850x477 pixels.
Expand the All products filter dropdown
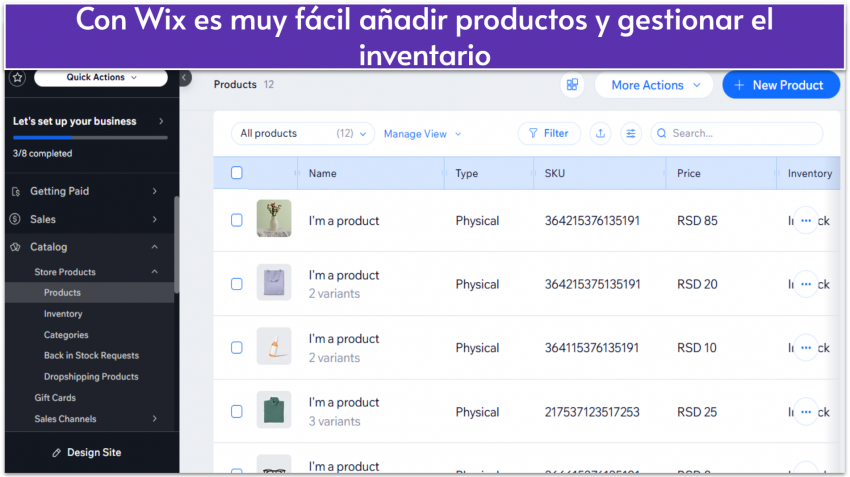click(302, 133)
